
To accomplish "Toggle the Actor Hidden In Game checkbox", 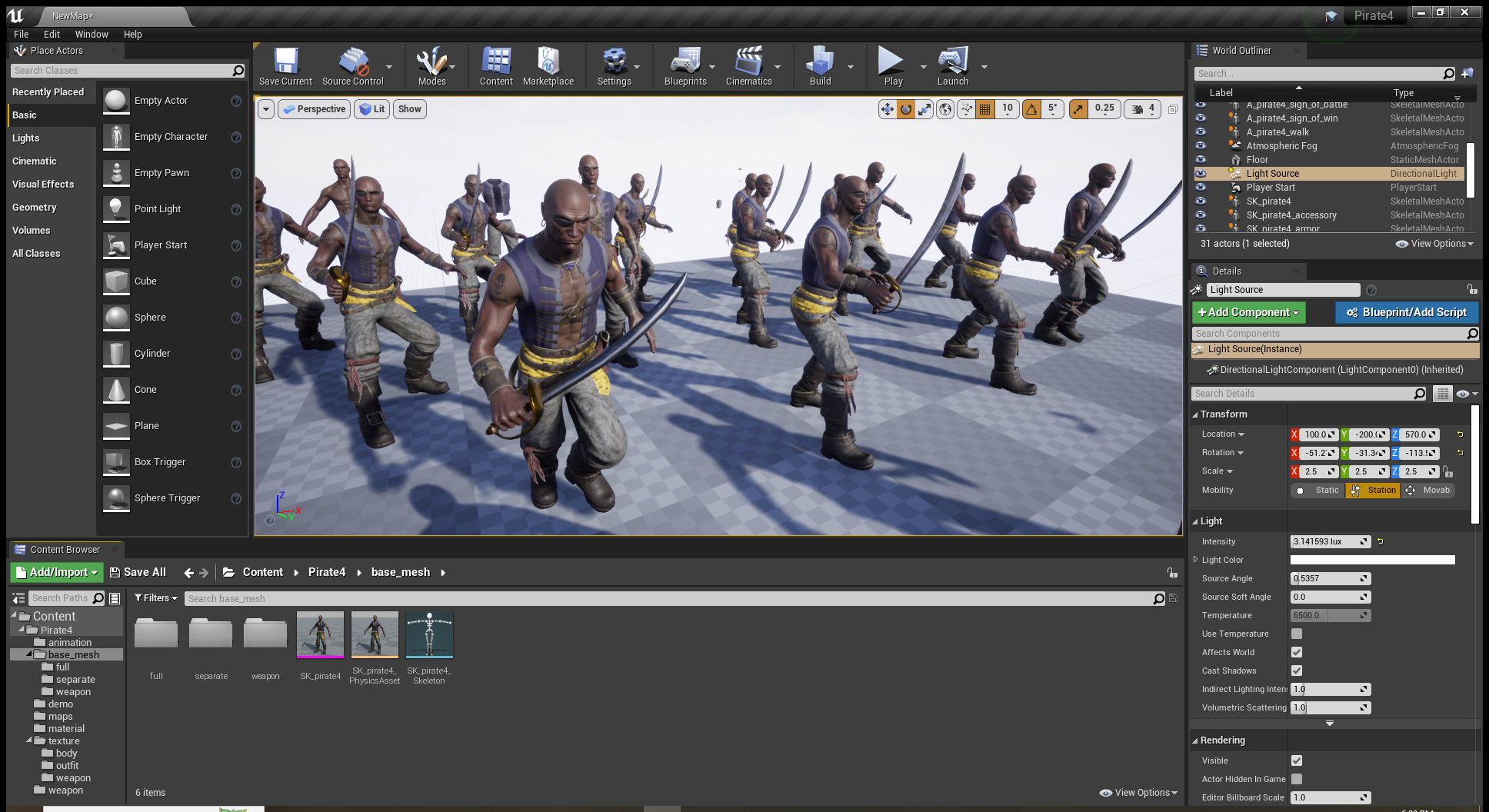I will (x=1297, y=779).
